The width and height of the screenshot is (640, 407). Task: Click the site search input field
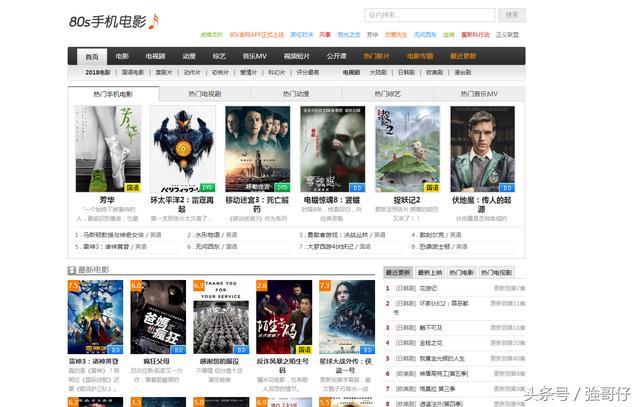coord(429,15)
